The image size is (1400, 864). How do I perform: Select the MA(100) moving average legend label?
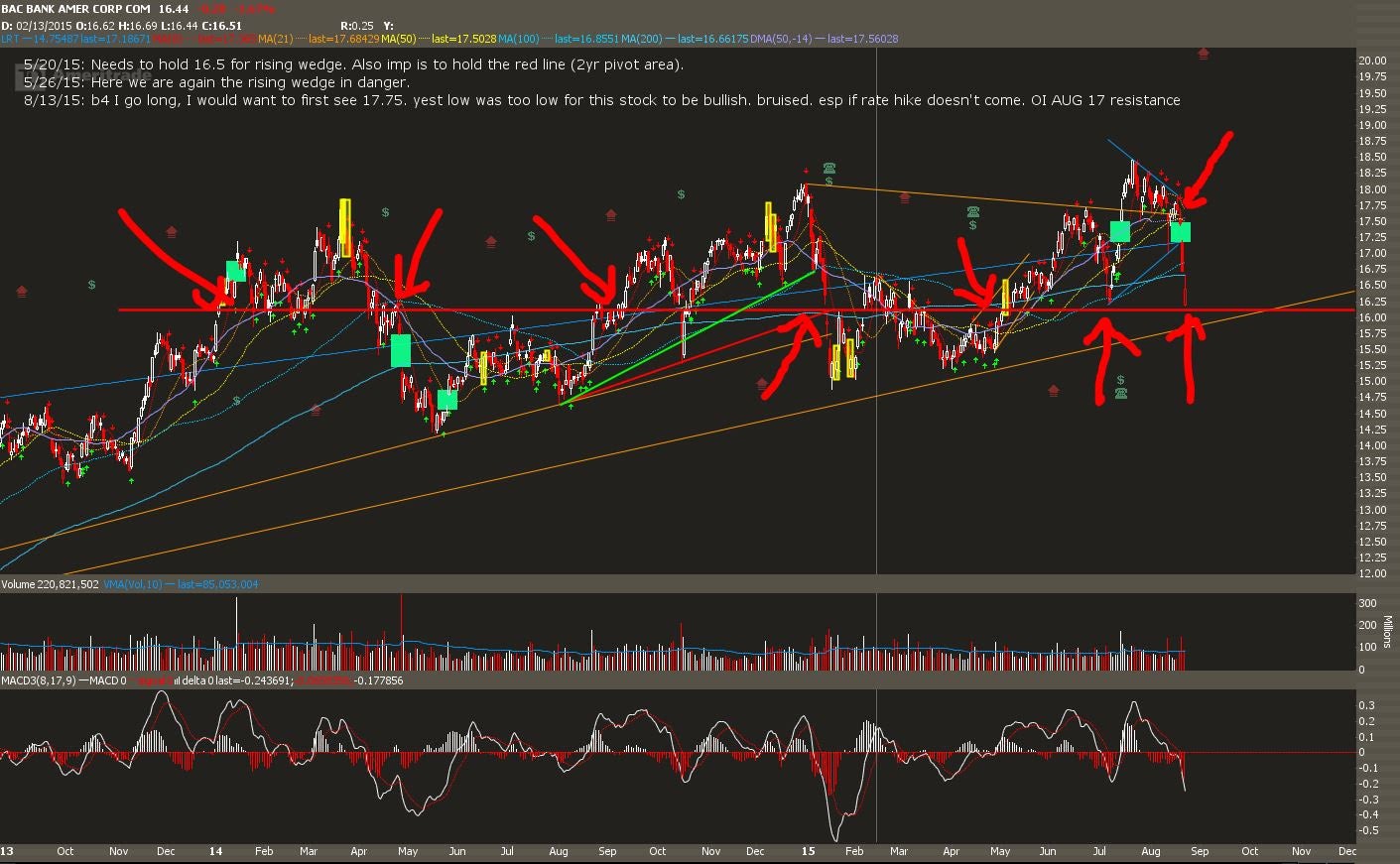pos(519,39)
